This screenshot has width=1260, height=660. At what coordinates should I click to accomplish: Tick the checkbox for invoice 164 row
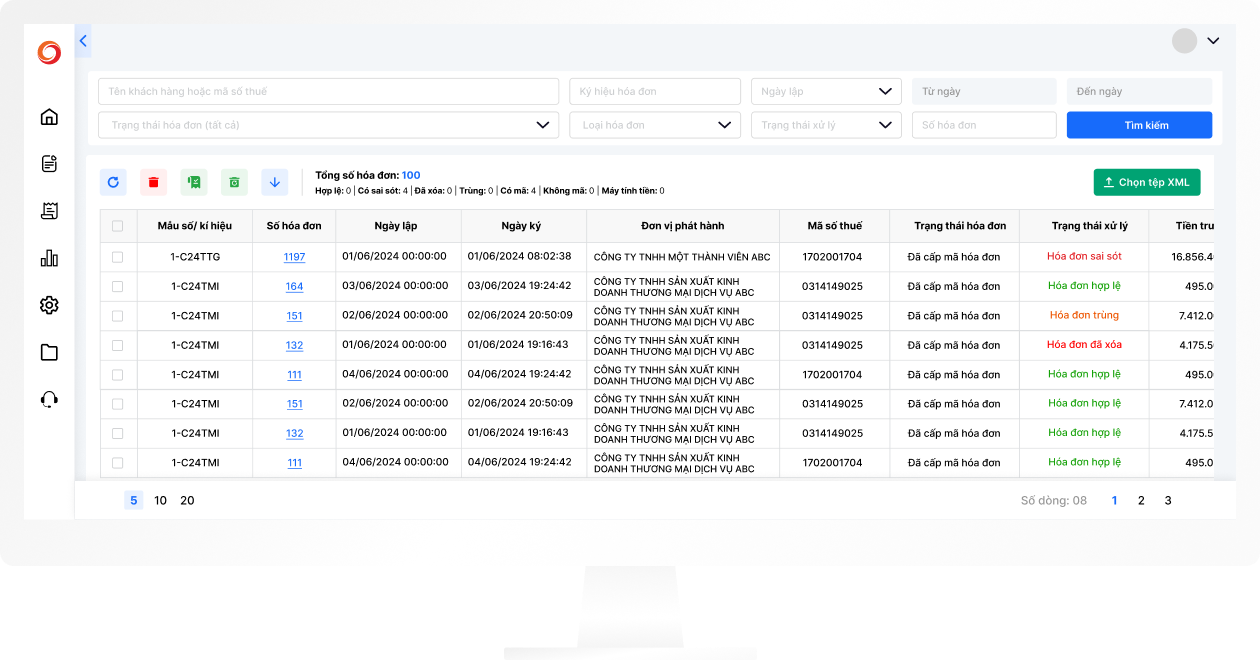(x=118, y=286)
